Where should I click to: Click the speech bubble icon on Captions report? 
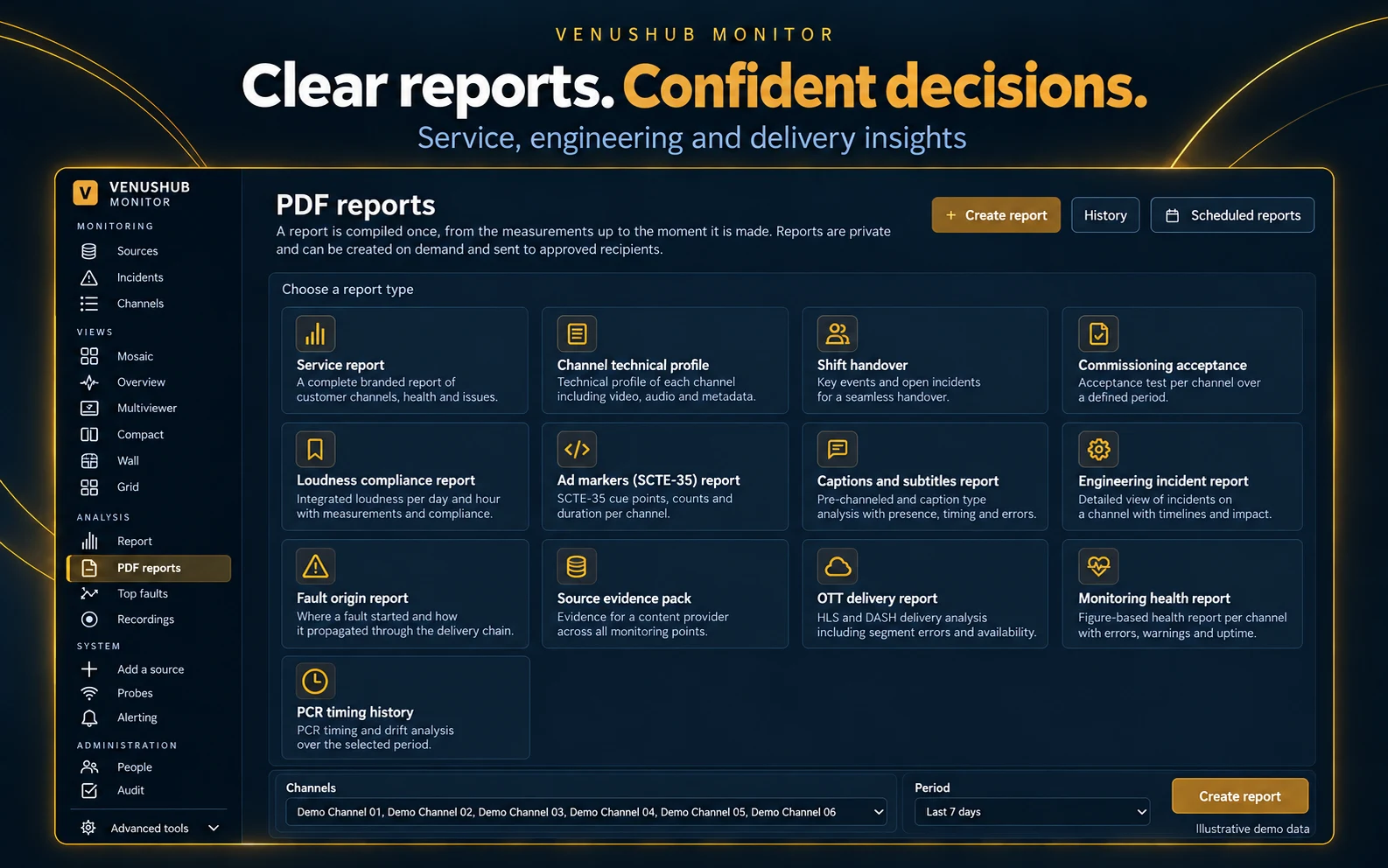click(838, 449)
